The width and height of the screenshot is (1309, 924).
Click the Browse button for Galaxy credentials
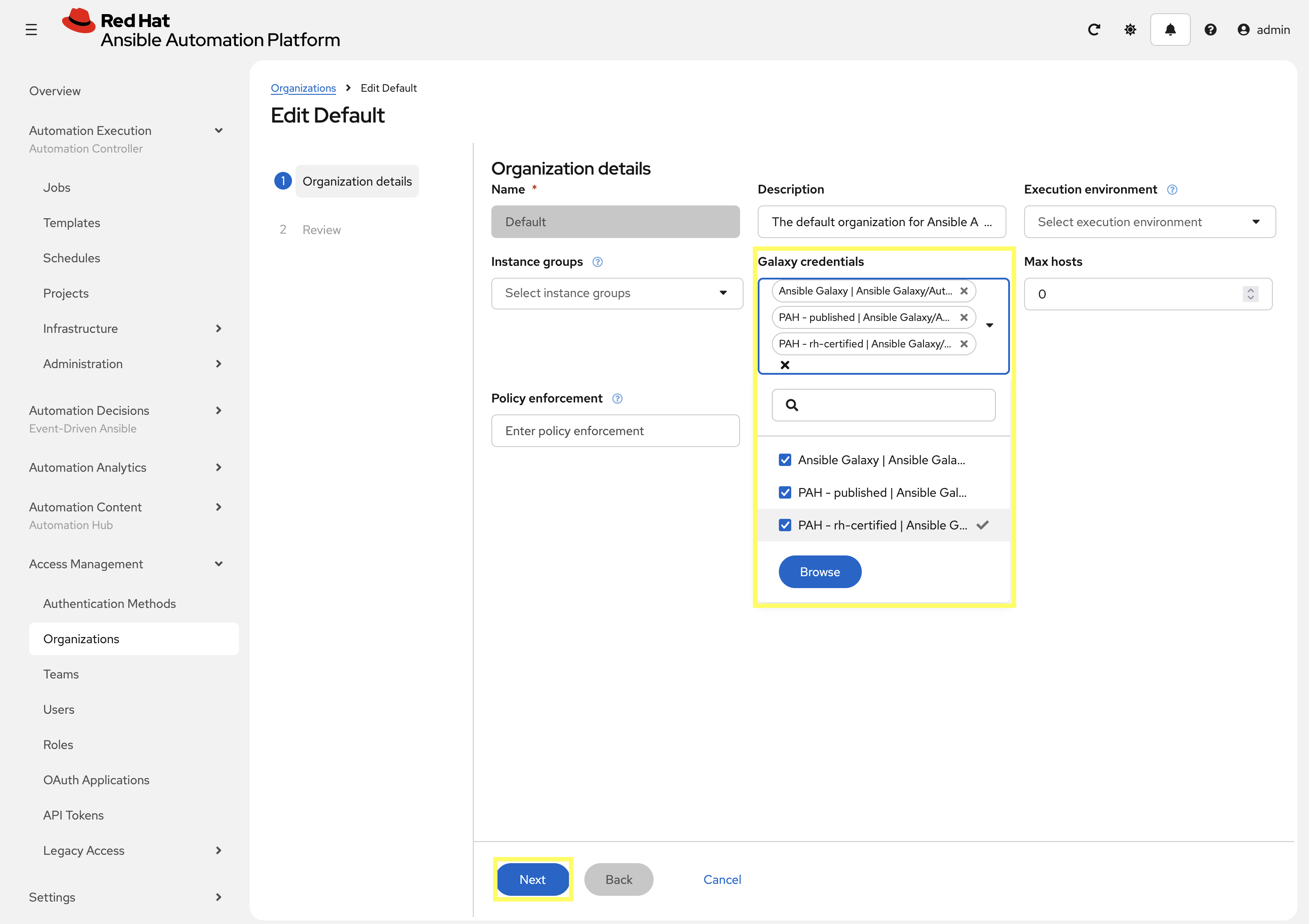tap(820, 571)
